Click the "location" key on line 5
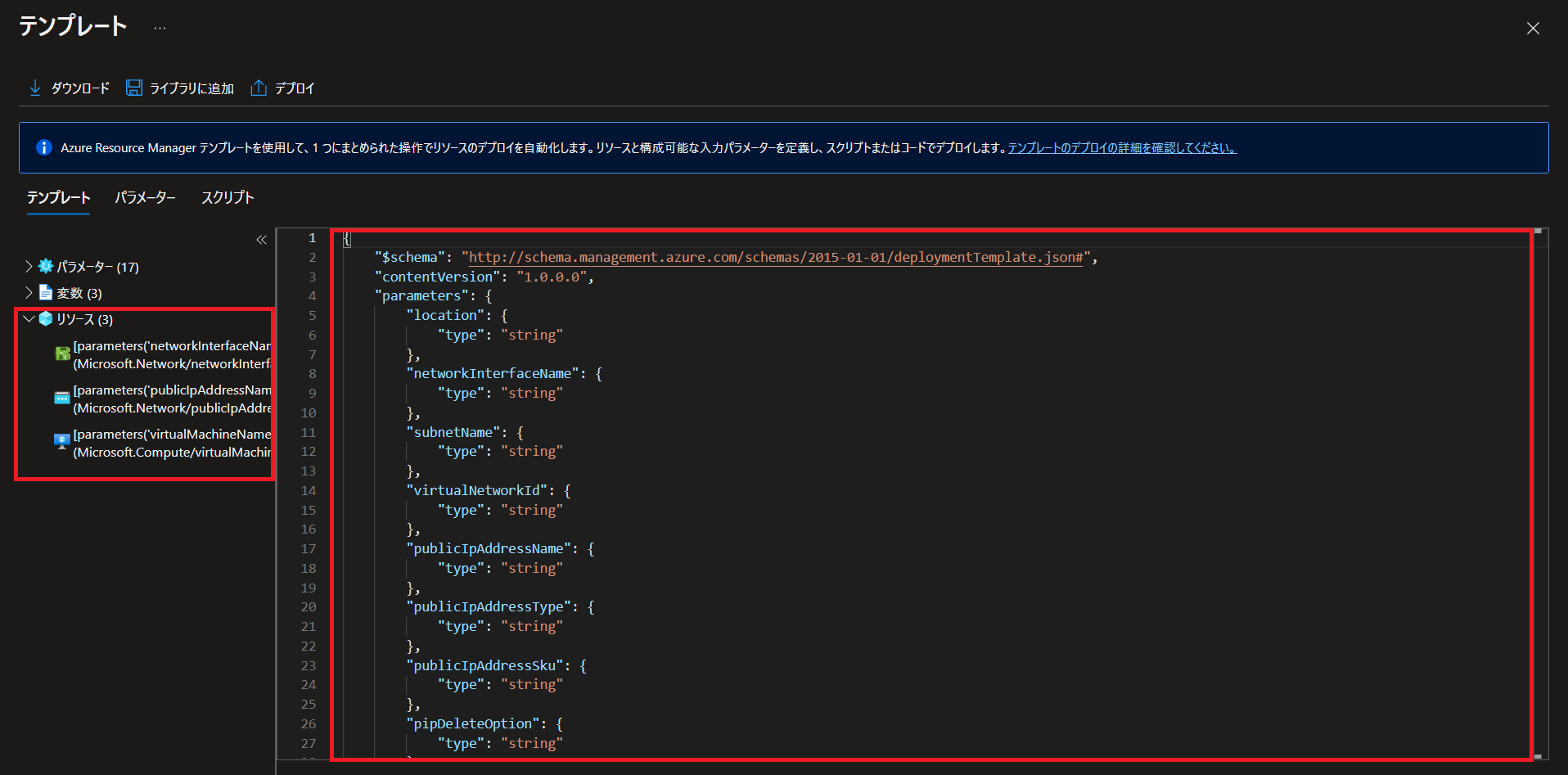 click(445, 315)
